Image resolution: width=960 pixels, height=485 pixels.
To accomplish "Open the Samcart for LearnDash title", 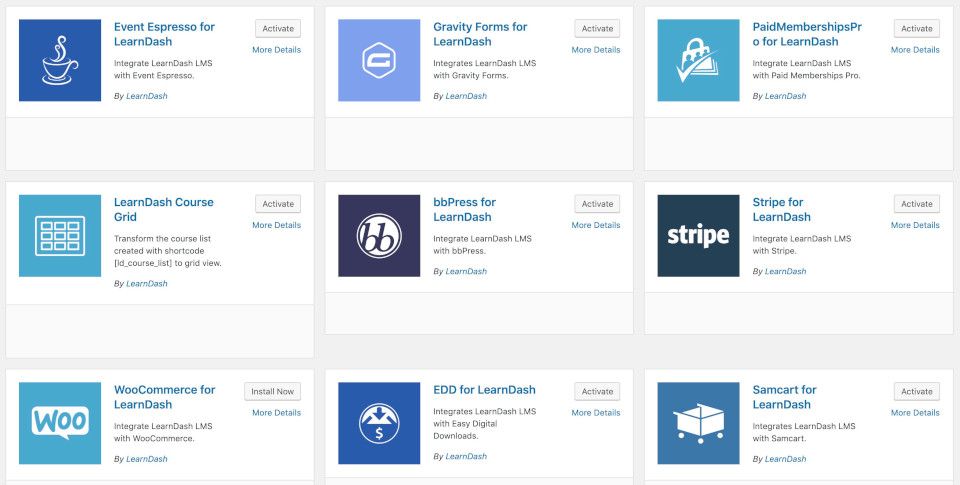I will click(x=784, y=397).
